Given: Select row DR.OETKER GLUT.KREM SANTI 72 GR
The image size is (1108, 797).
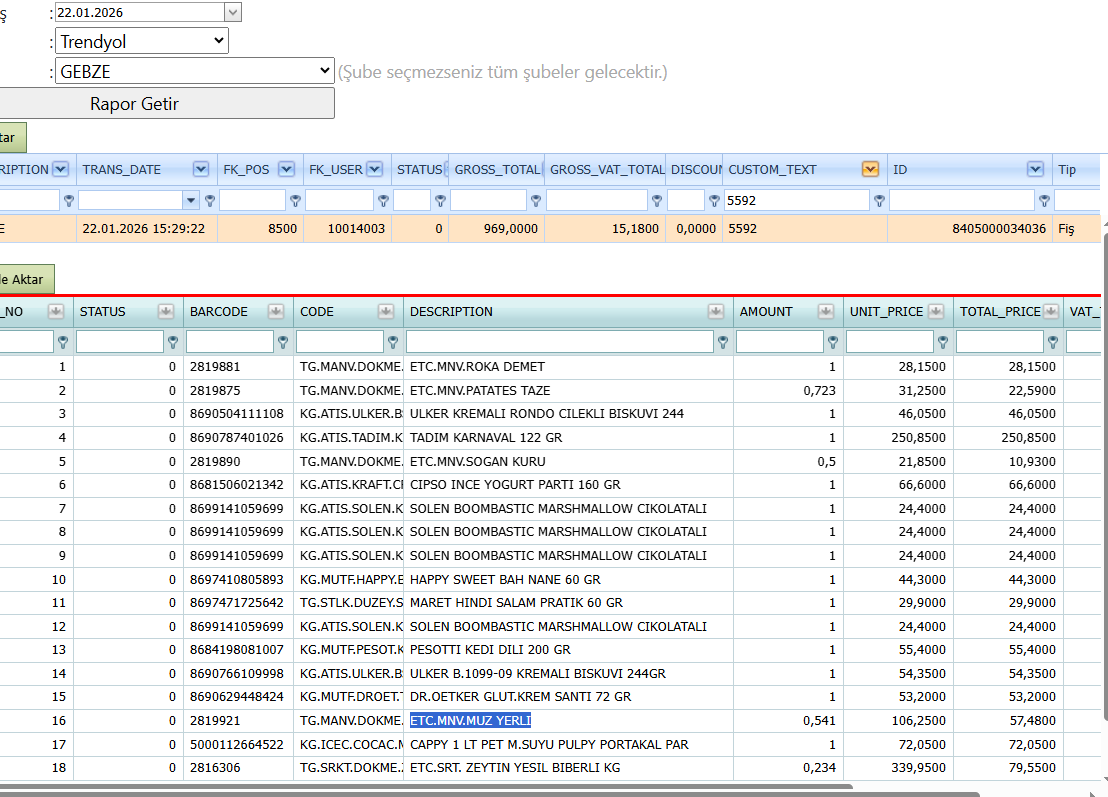Looking at the screenshot, I should [x=550, y=697].
